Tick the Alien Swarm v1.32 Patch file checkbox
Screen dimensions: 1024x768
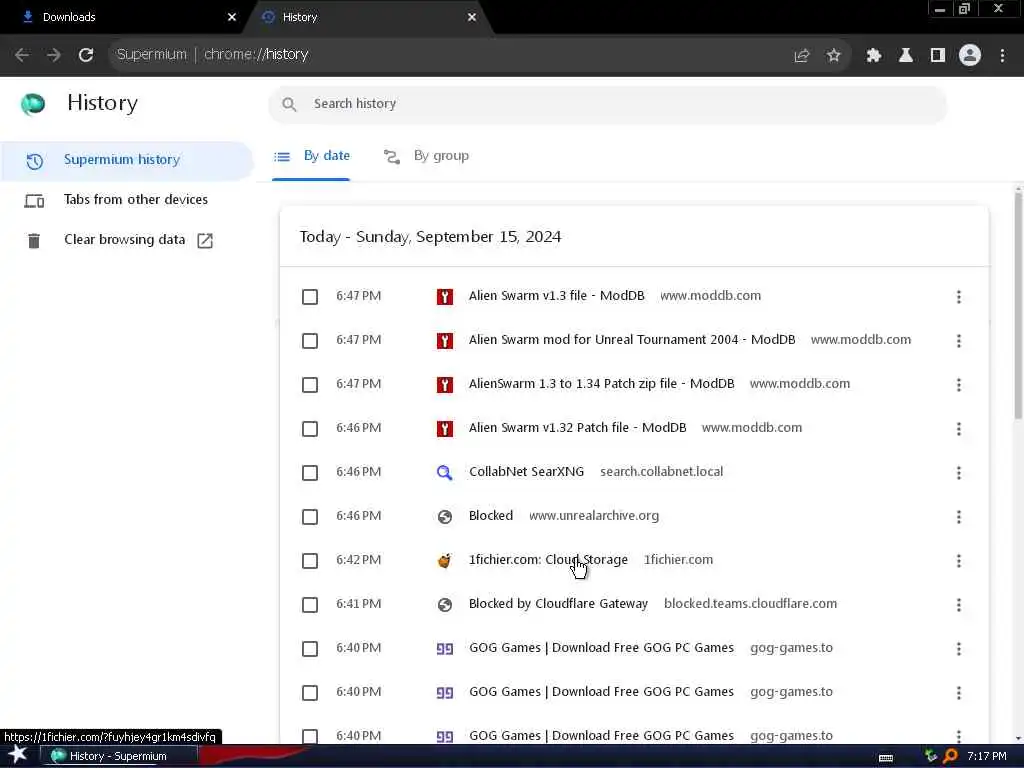coord(310,429)
